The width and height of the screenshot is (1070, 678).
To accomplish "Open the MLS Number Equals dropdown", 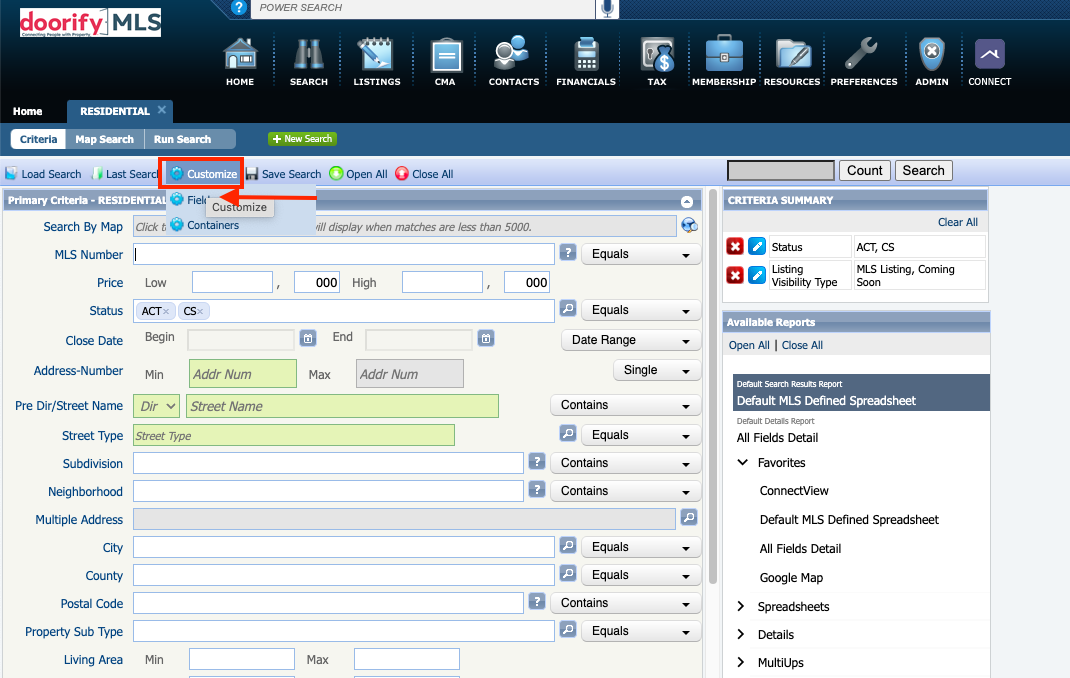I will coord(641,255).
